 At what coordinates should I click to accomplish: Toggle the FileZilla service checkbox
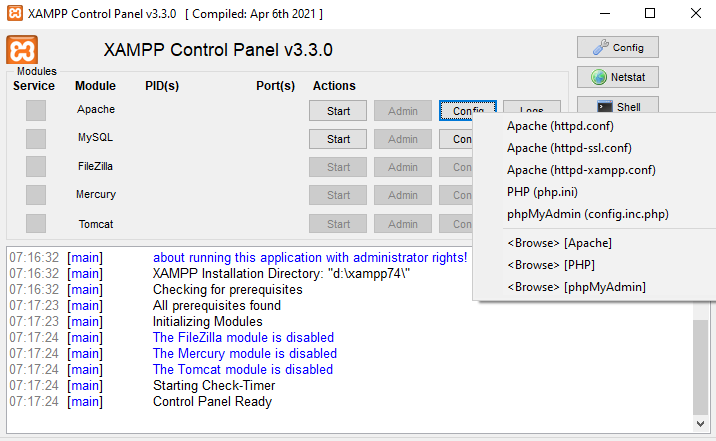pyautogui.click(x=36, y=167)
